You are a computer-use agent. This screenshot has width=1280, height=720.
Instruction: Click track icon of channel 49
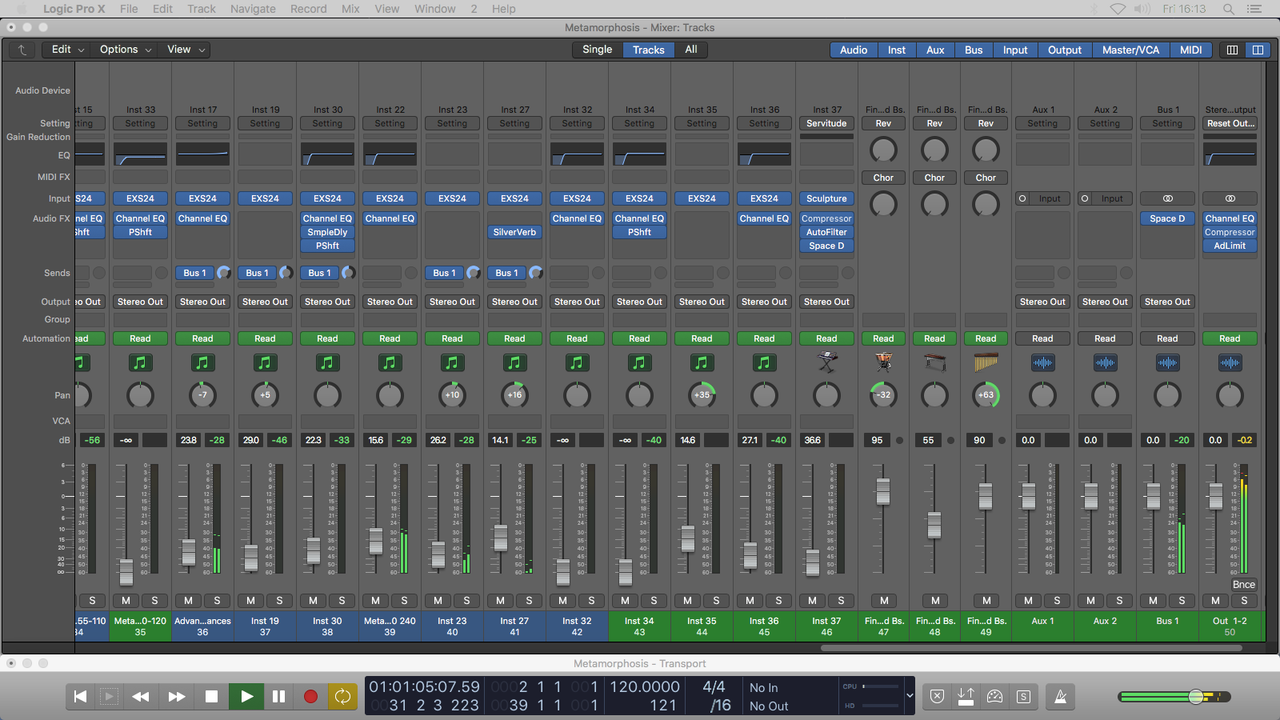click(986, 362)
